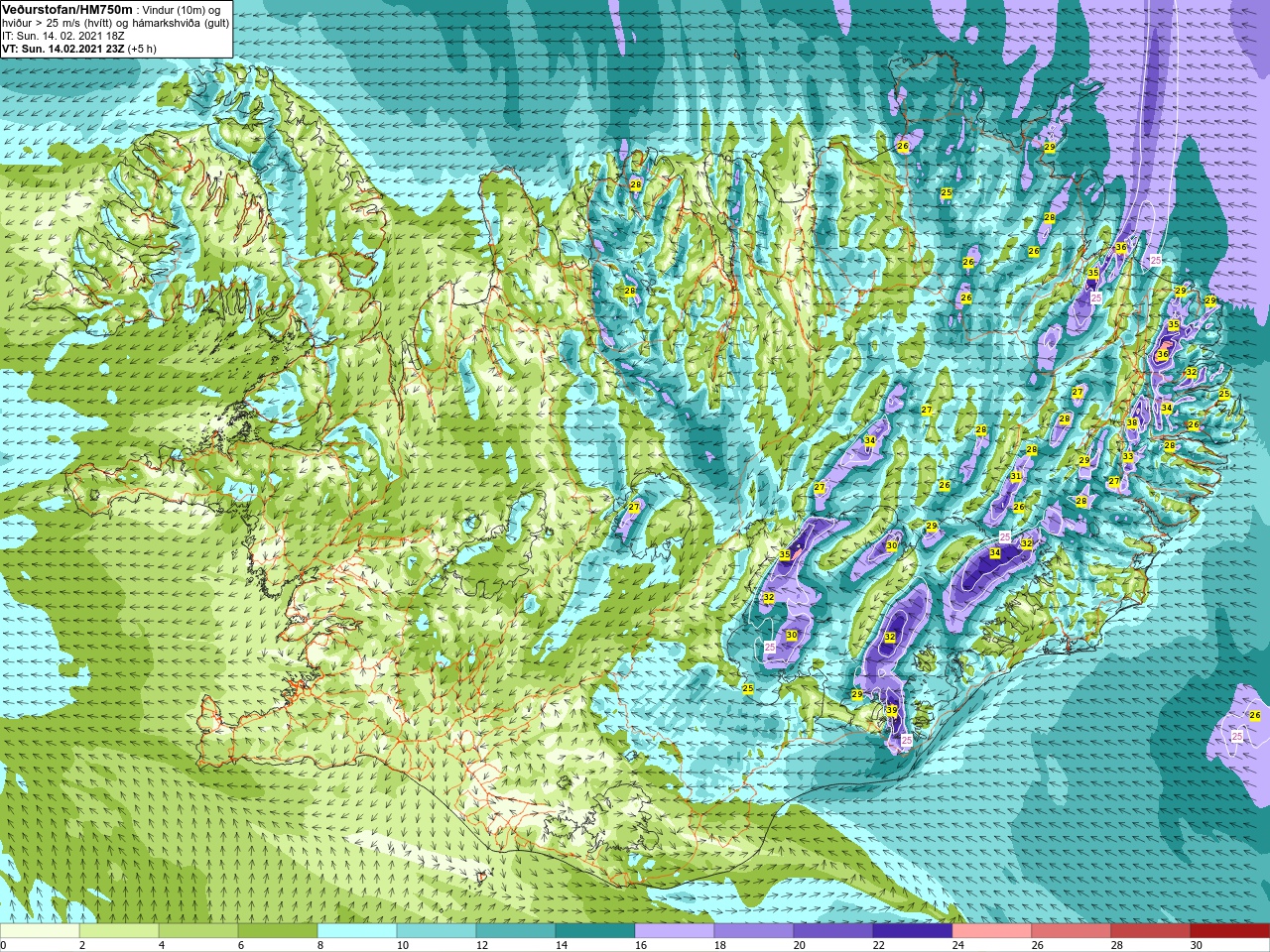Click the legend scale number 20
This screenshot has height=952, width=1270.
pyautogui.click(x=799, y=945)
